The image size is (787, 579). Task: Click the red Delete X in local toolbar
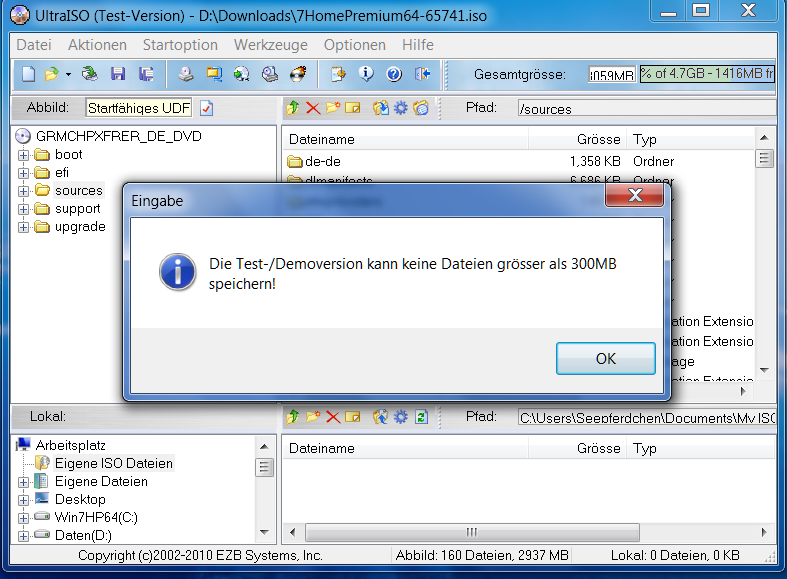pos(333,417)
